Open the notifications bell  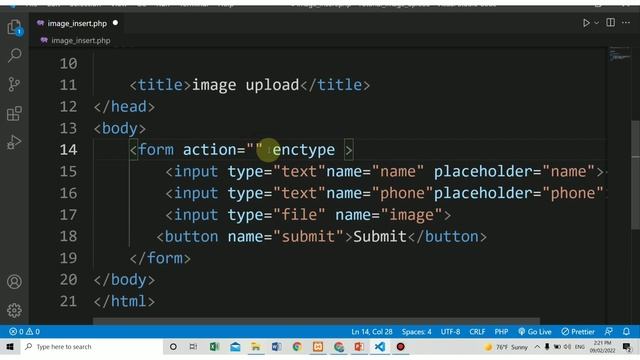click(x=626, y=331)
